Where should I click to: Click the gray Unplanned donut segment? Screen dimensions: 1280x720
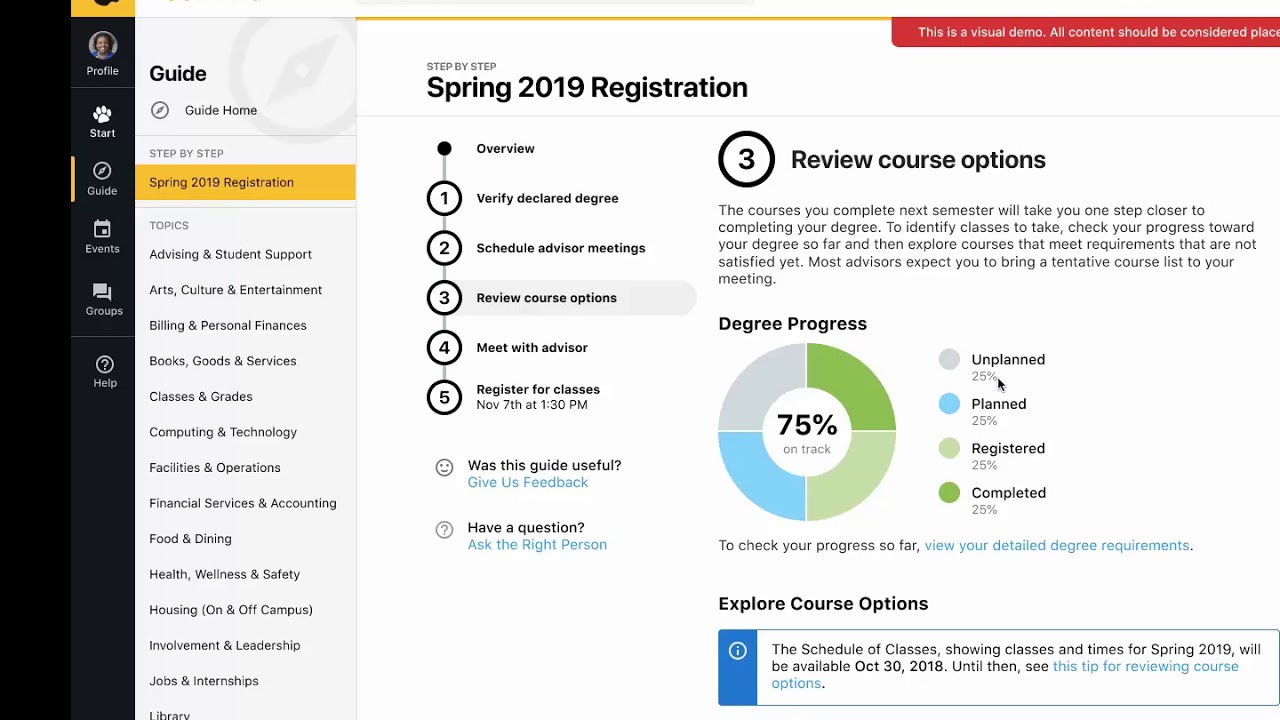click(756, 381)
